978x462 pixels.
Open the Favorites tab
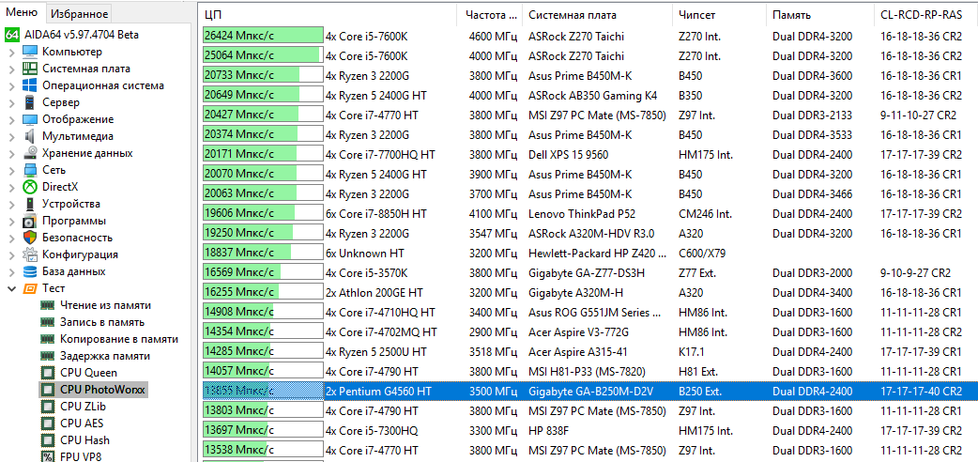pos(80,14)
